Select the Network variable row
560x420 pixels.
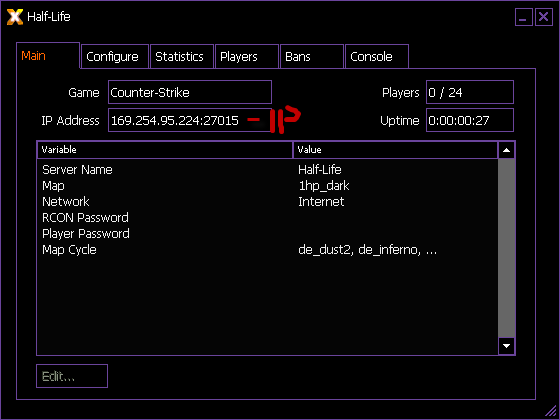tap(267, 201)
